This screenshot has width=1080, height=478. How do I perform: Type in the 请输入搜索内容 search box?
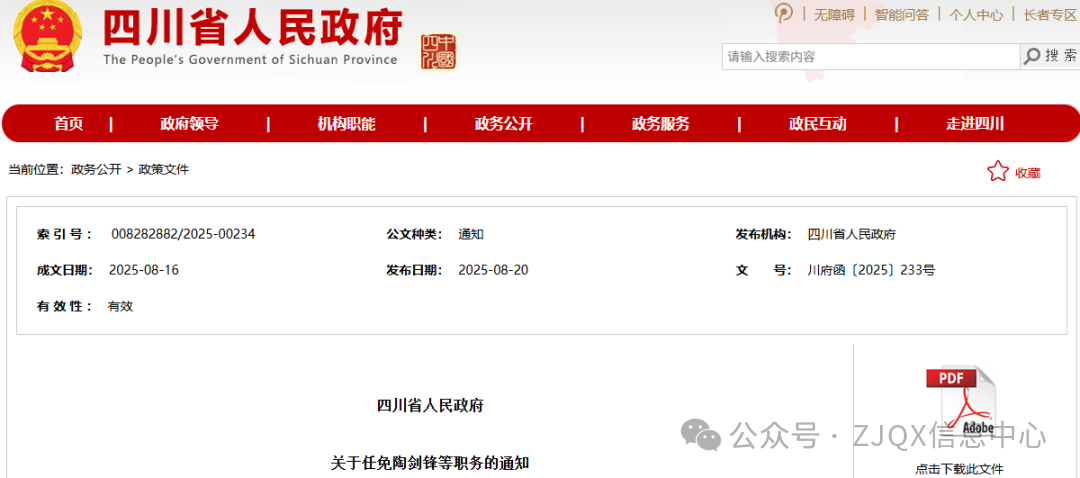point(870,57)
